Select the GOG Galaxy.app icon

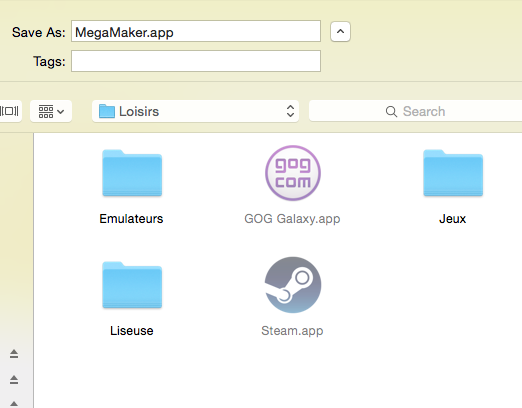(x=293, y=173)
